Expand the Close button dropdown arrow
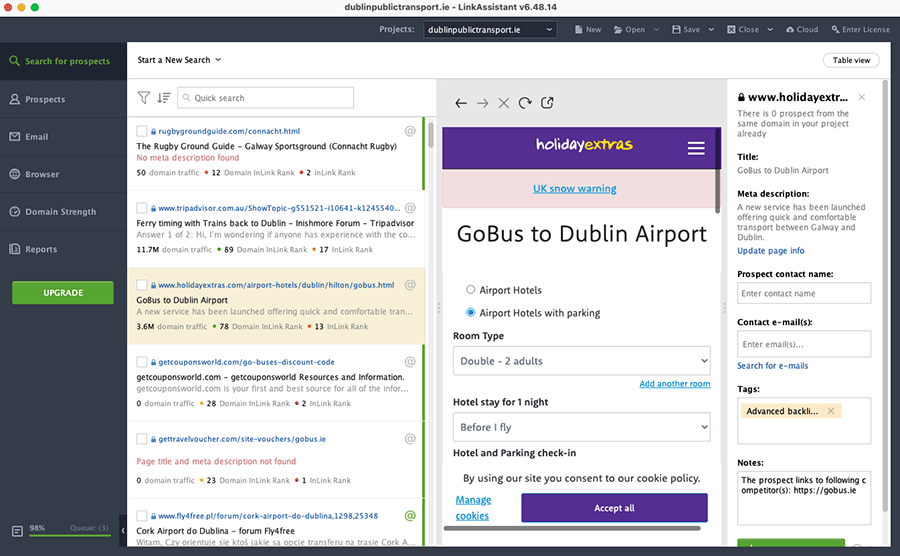The width and height of the screenshot is (900, 556). pos(770,29)
